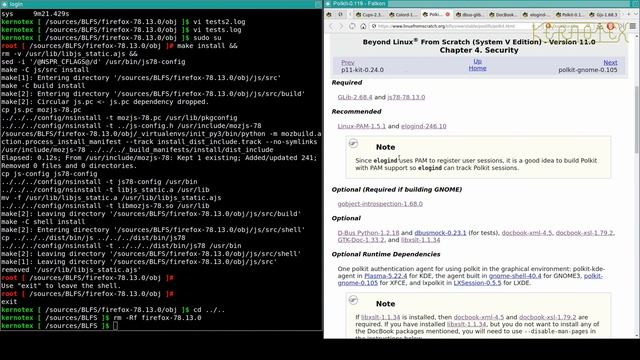Click the 'Required' heading text
Viewport: 640px width, 360px height.
point(347,82)
